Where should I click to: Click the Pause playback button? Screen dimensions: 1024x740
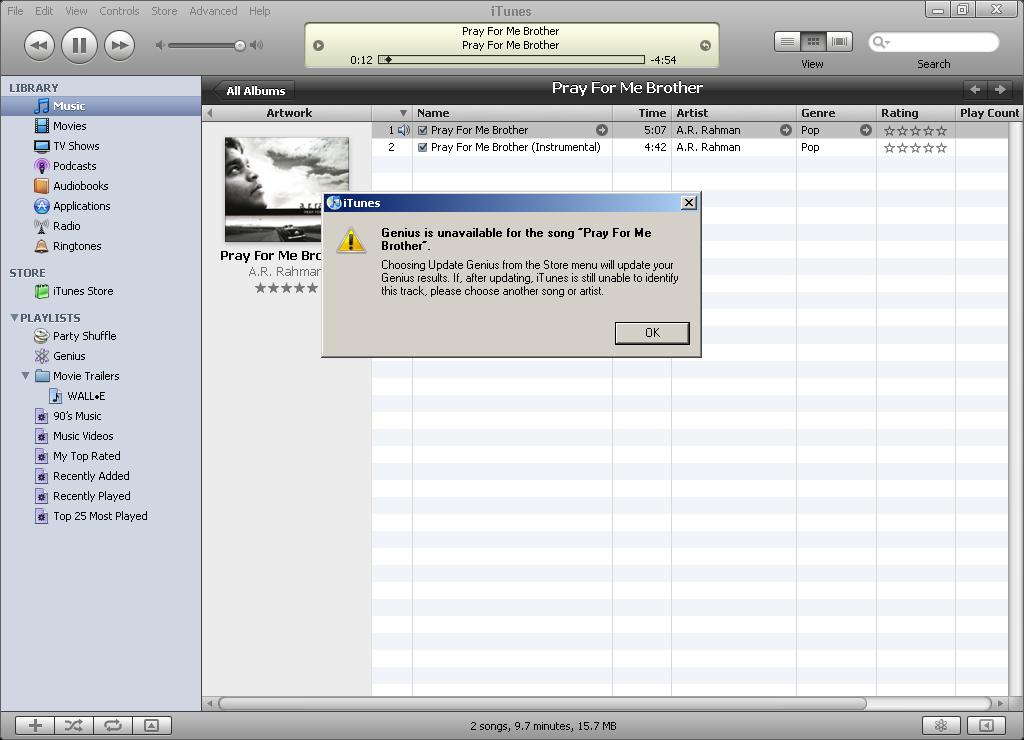click(x=79, y=44)
